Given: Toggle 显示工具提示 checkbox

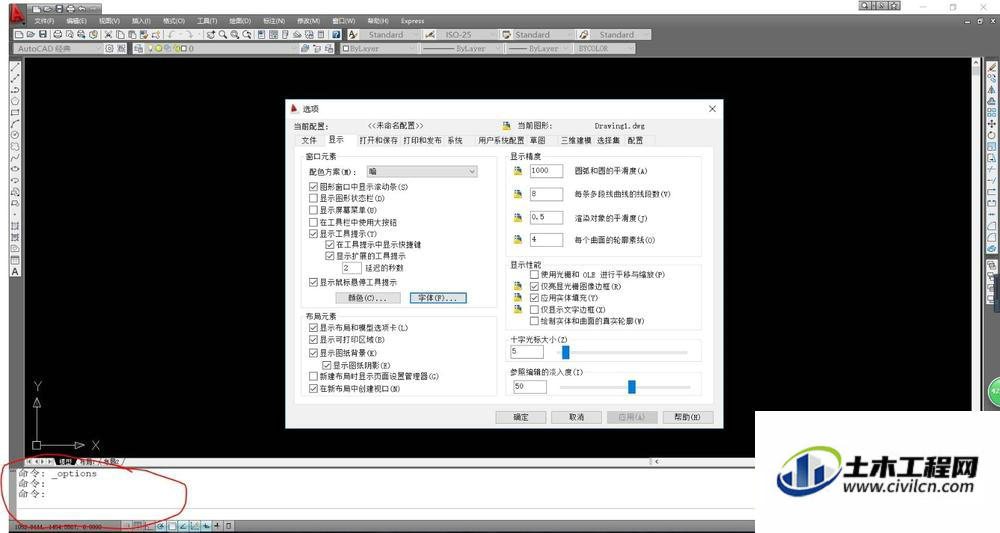Looking at the screenshot, I should pyautogui.click(x=313, y=233).
